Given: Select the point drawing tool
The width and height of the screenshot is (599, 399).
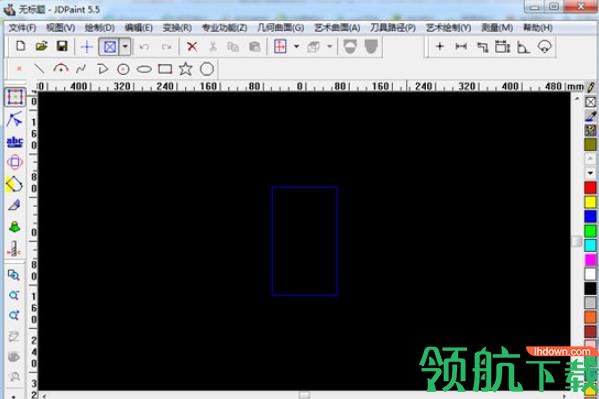Looking at the screenshot, I should point(19,69).
